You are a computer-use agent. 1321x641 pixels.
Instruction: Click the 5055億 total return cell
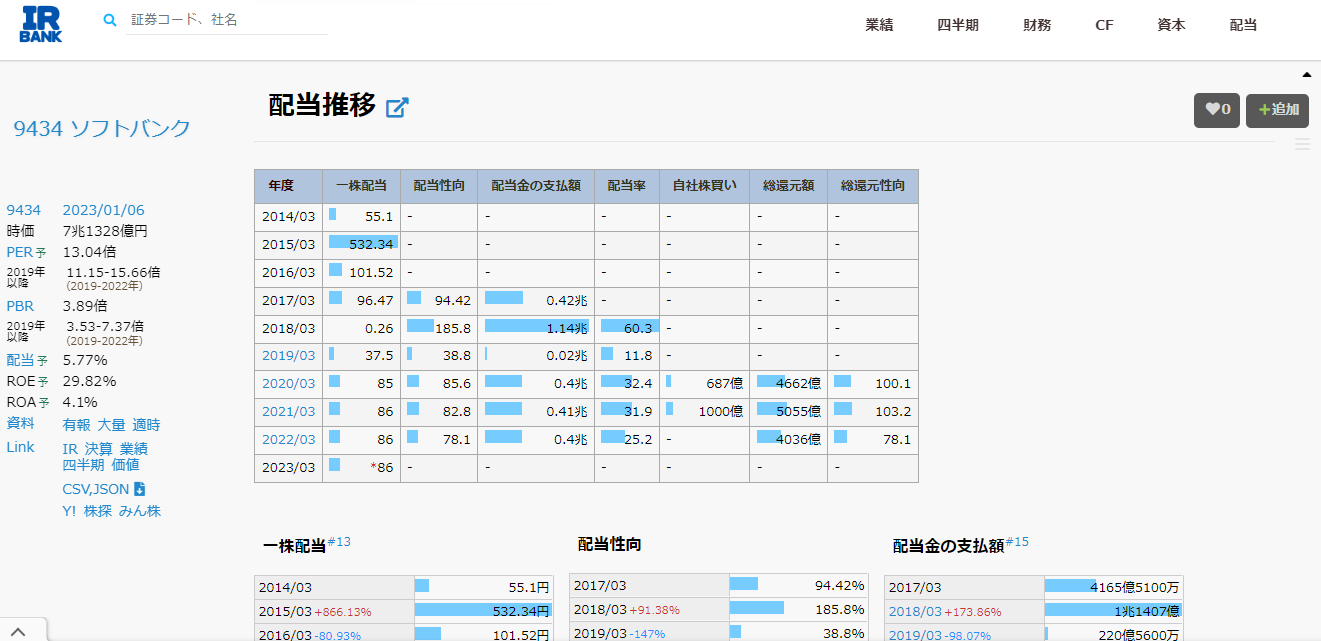[x=788, y=411]
